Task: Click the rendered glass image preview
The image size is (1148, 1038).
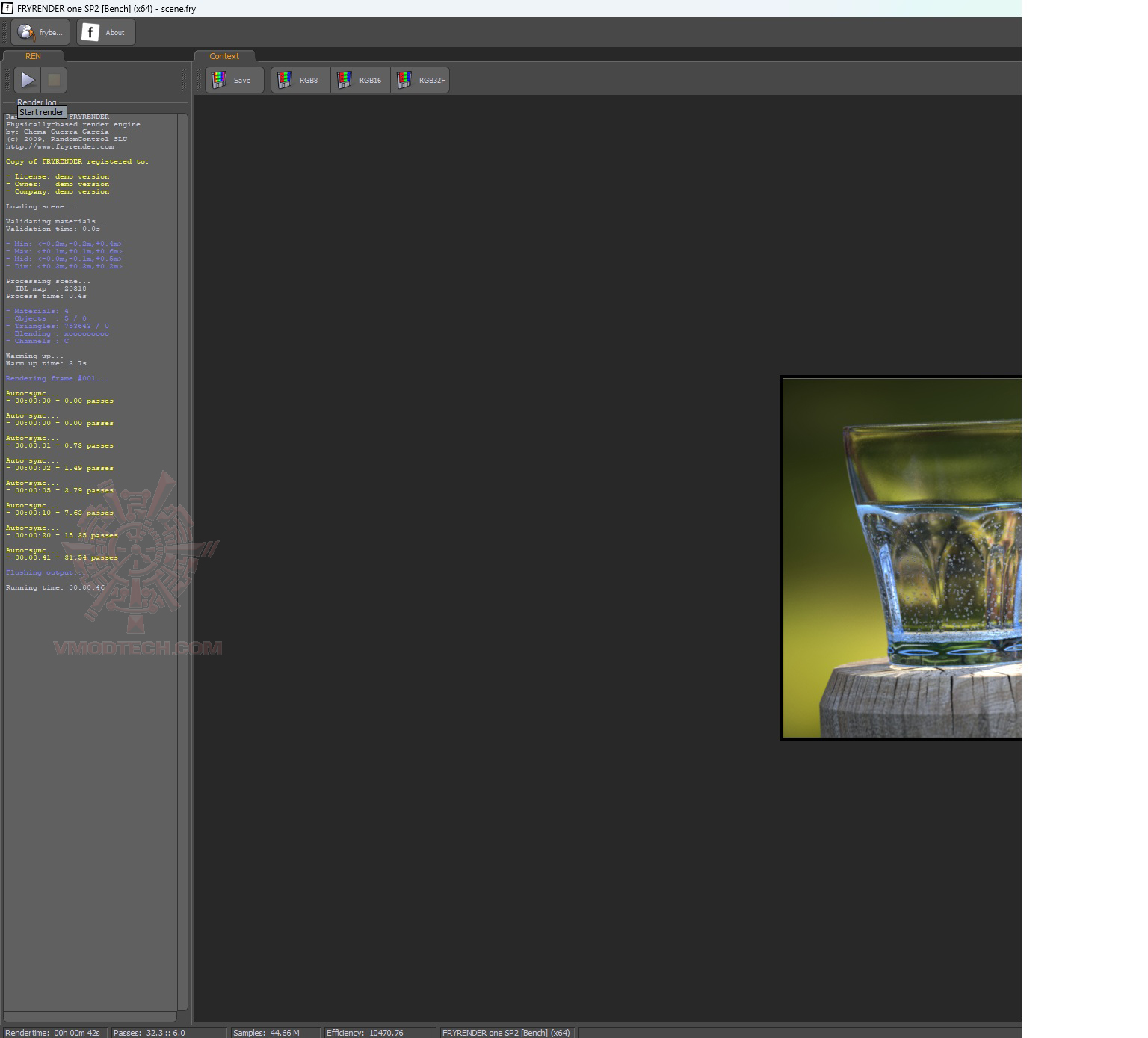Action: pyautogui.click(x=901, y=558)
